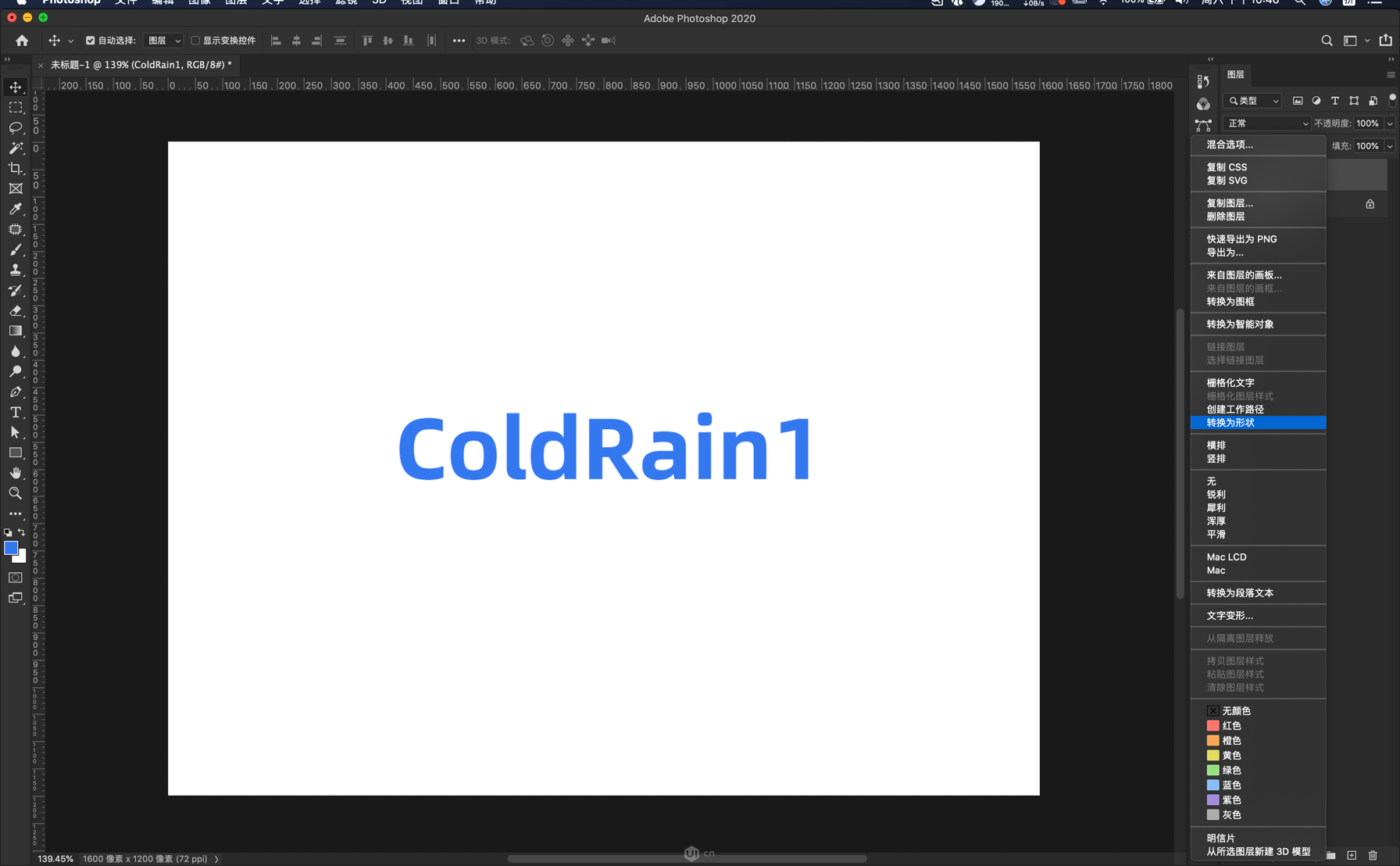The image size is (1400, 866).
Task: Toggle the 自动选择 checkbox
Action: coord(90,41)
